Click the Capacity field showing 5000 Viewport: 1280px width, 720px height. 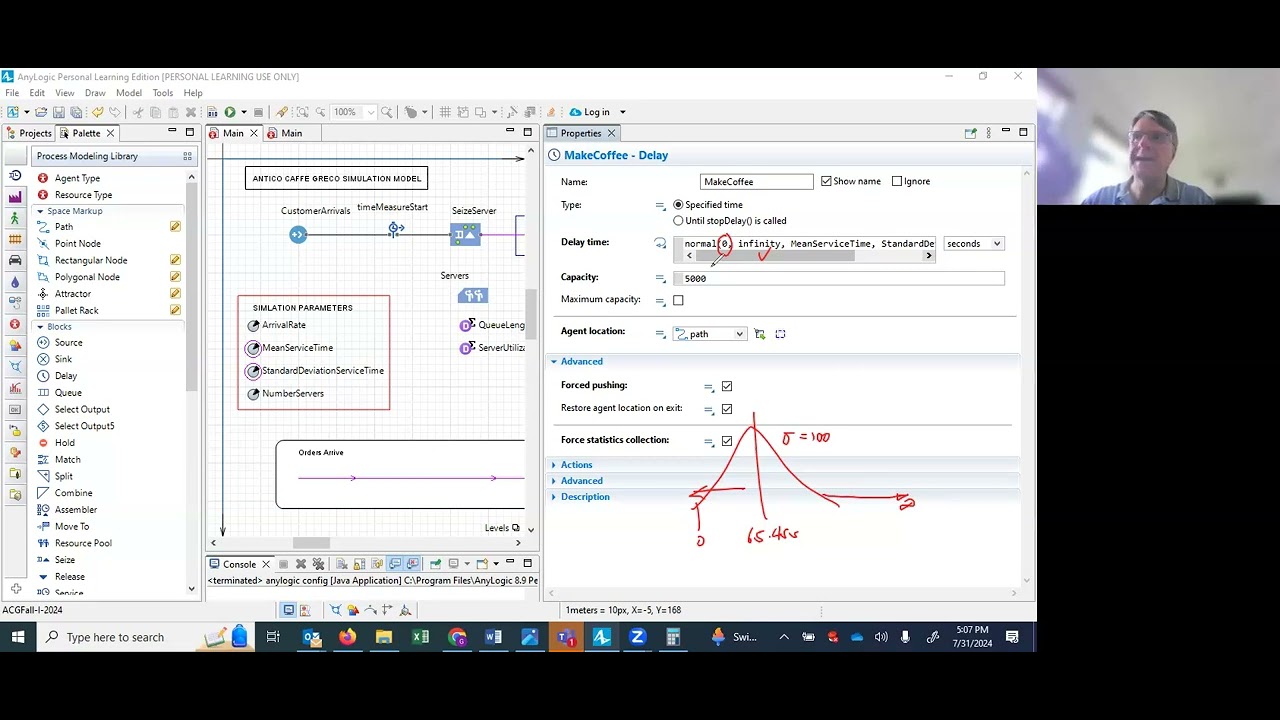(839, 278)
